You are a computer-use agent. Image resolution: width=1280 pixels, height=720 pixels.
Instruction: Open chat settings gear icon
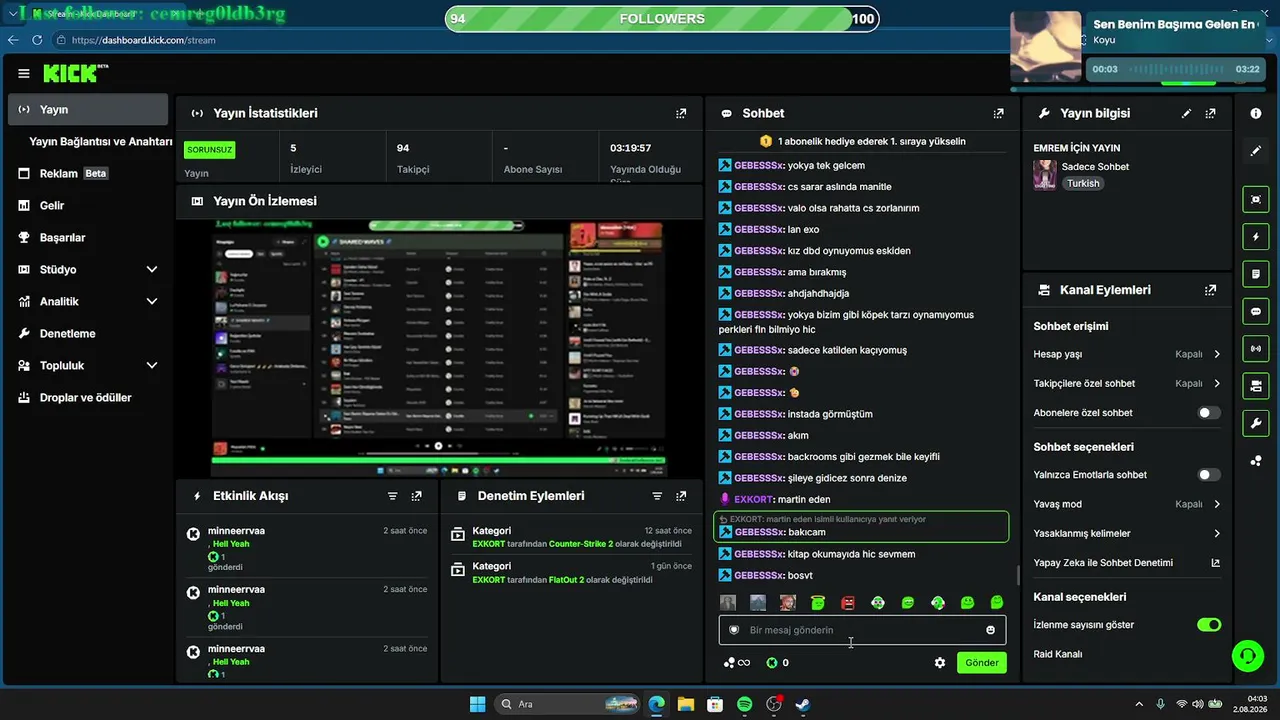tap(940, 663)
